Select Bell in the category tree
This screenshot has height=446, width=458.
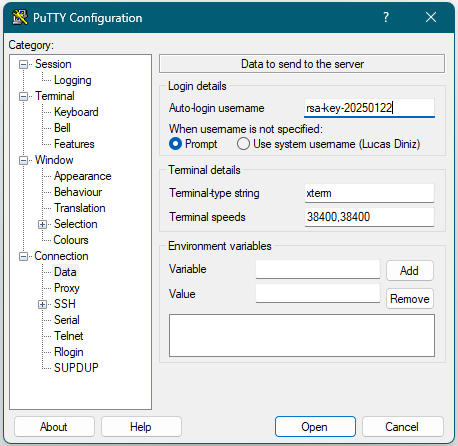click(x=62, y=128)
